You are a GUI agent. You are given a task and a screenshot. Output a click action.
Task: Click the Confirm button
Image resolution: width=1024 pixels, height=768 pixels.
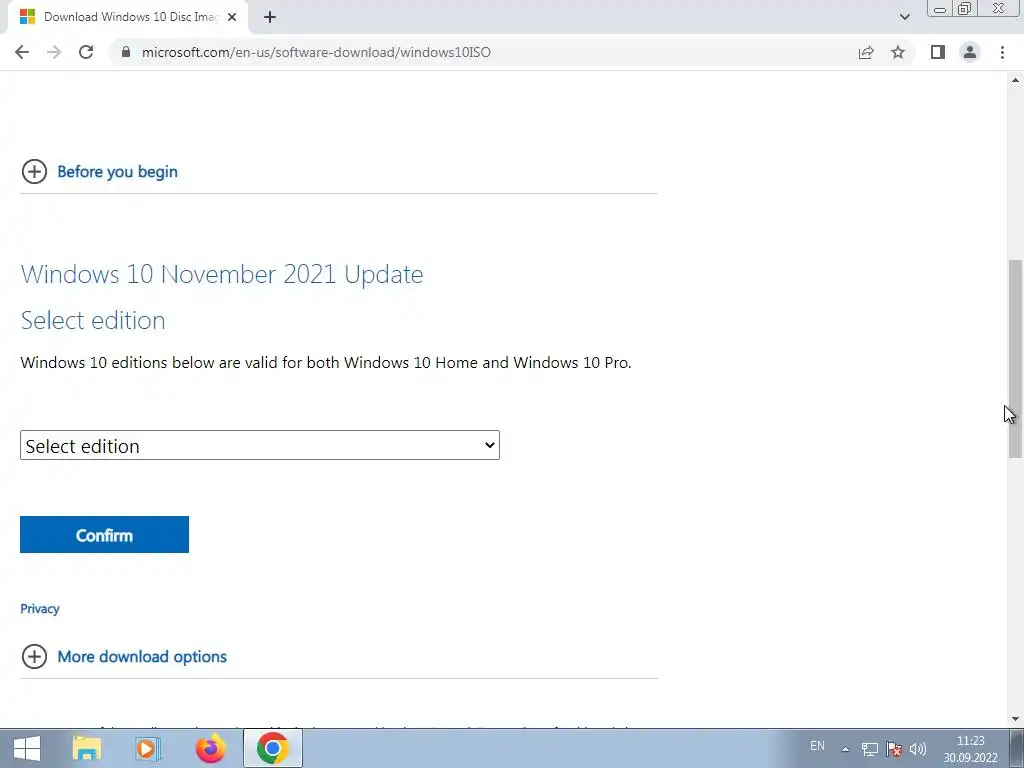tap(104, 535)
